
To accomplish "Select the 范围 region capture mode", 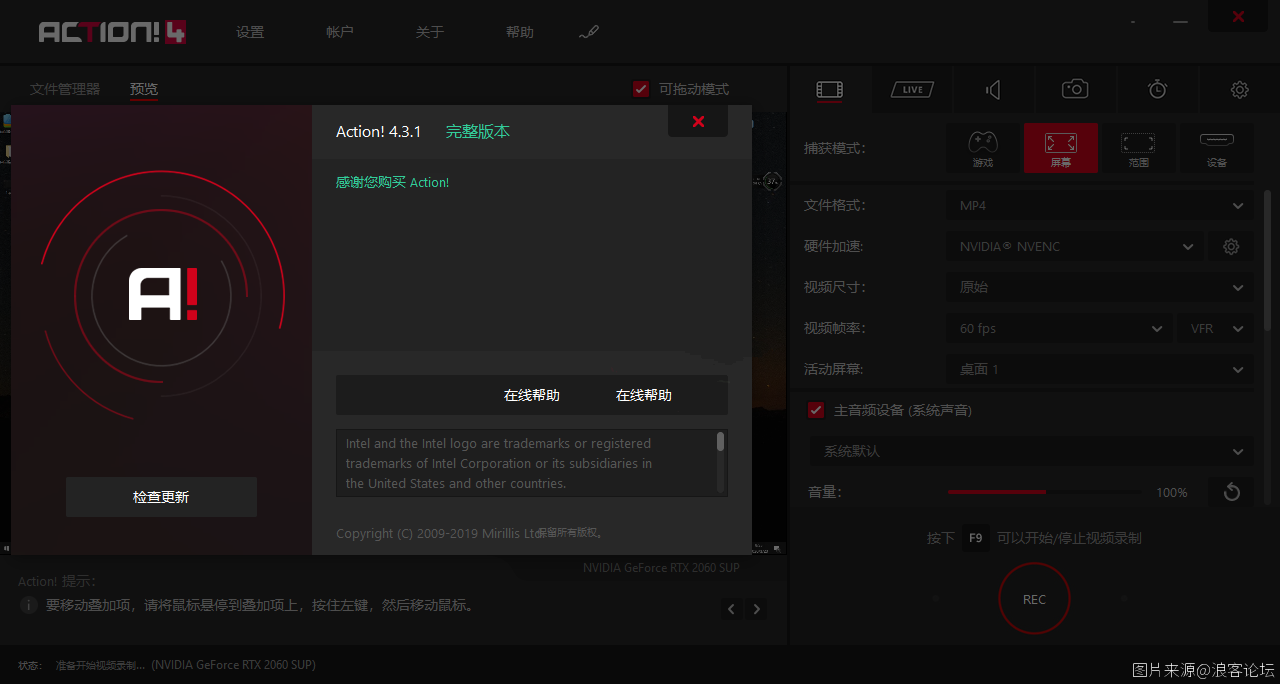I will click(x=1139, y=148).
